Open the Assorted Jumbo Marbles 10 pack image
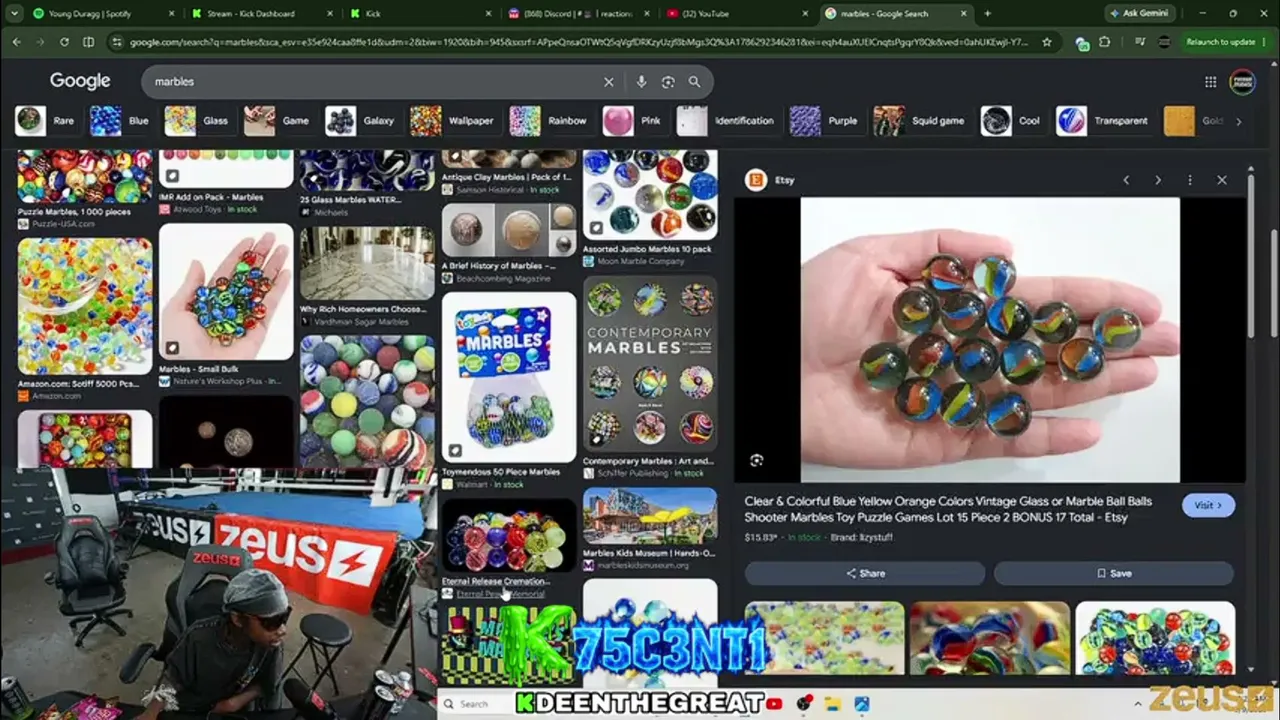 click(650, 196)
